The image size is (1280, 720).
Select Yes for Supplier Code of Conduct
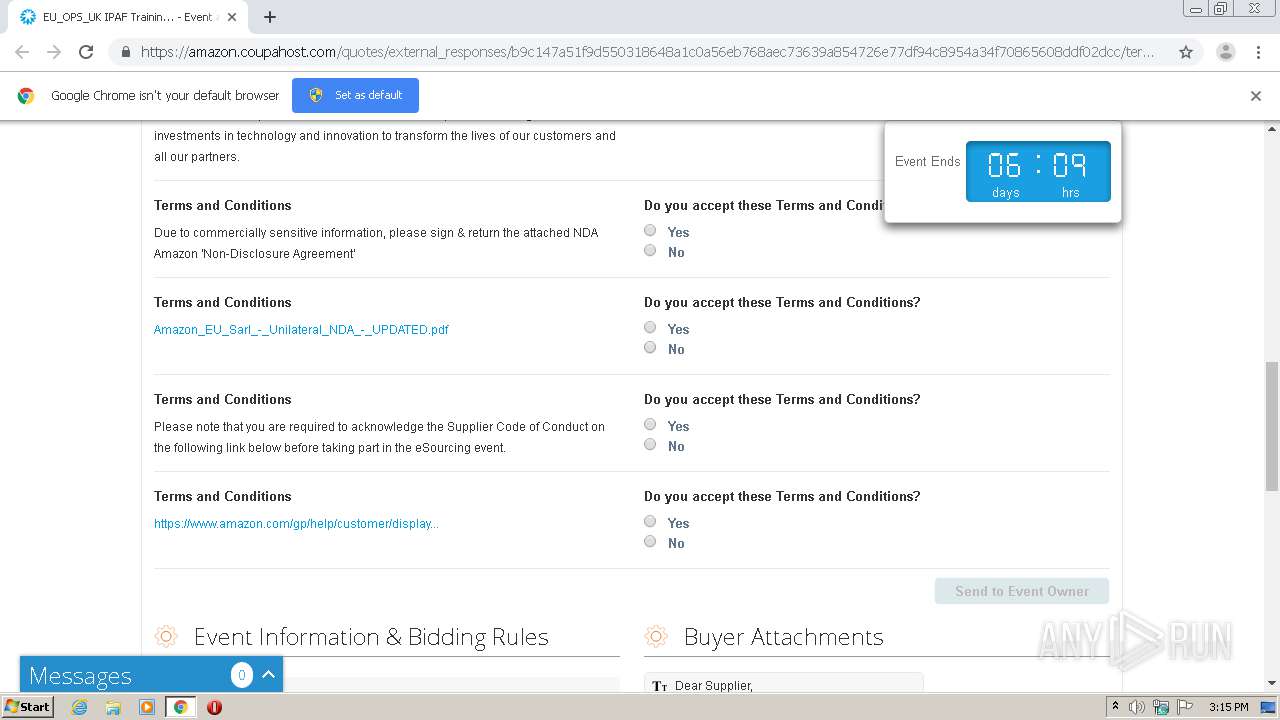[x=650, y=425]
